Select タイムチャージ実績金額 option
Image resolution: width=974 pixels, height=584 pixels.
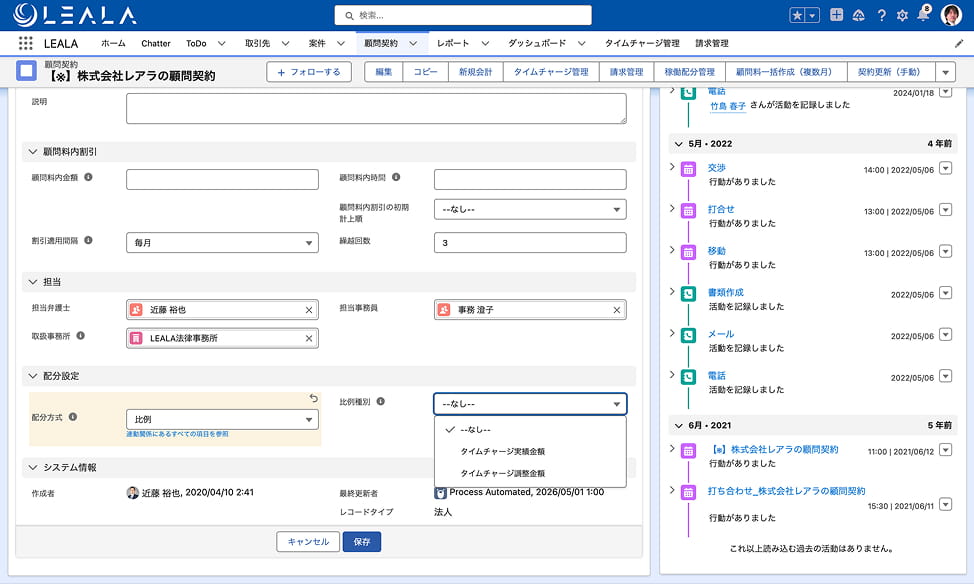tap(530, 452)
